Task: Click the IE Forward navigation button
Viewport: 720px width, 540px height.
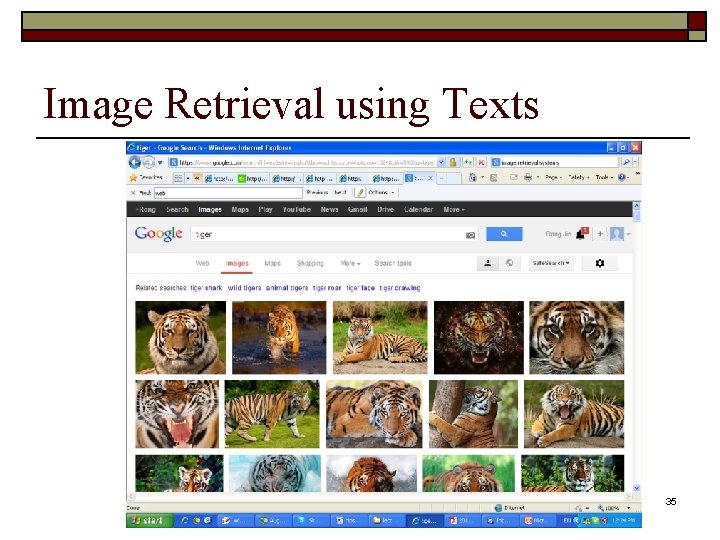Action: click(148, 162)
